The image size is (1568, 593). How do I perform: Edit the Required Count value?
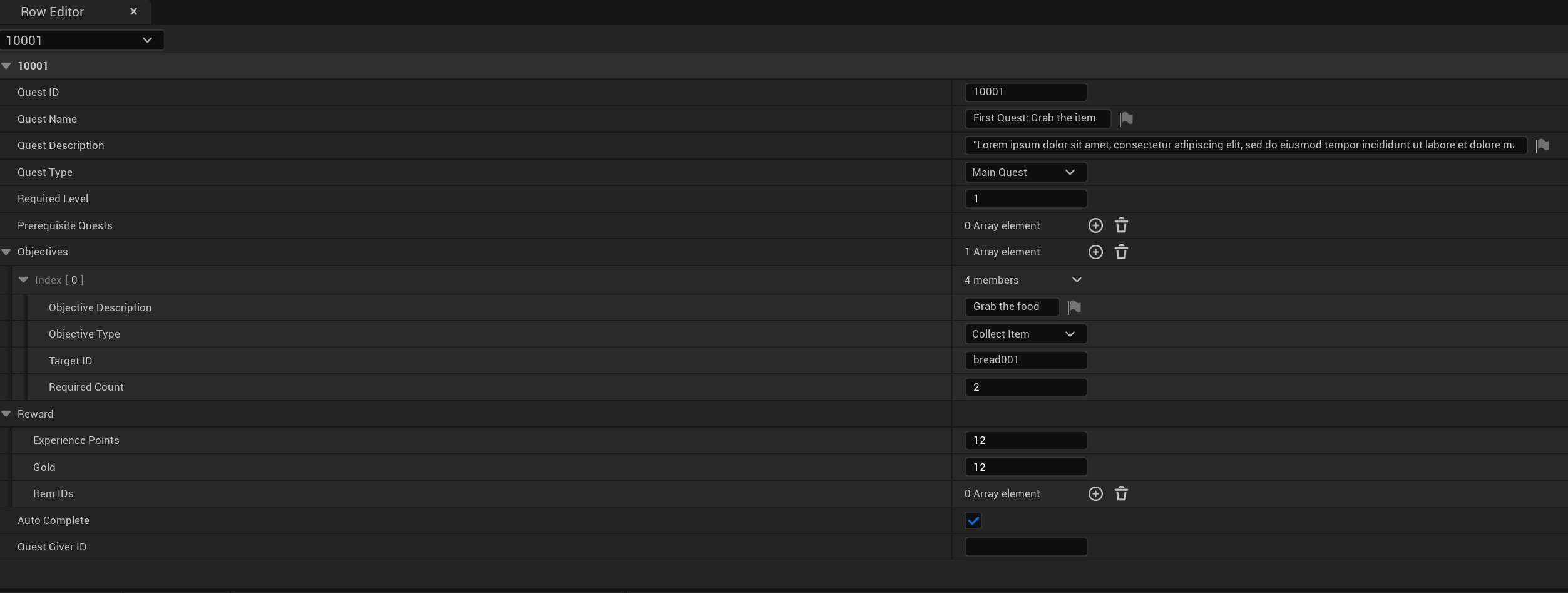pyautogui.click(x=1025, y=387)
